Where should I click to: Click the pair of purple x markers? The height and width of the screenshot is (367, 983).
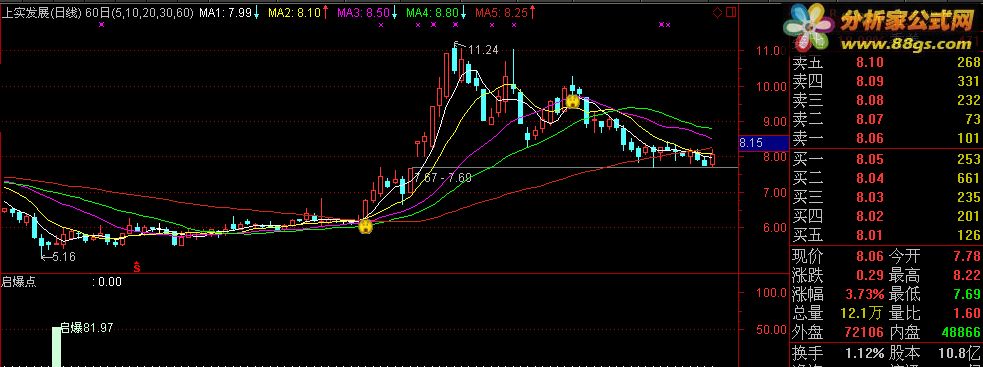pos(665,25)
